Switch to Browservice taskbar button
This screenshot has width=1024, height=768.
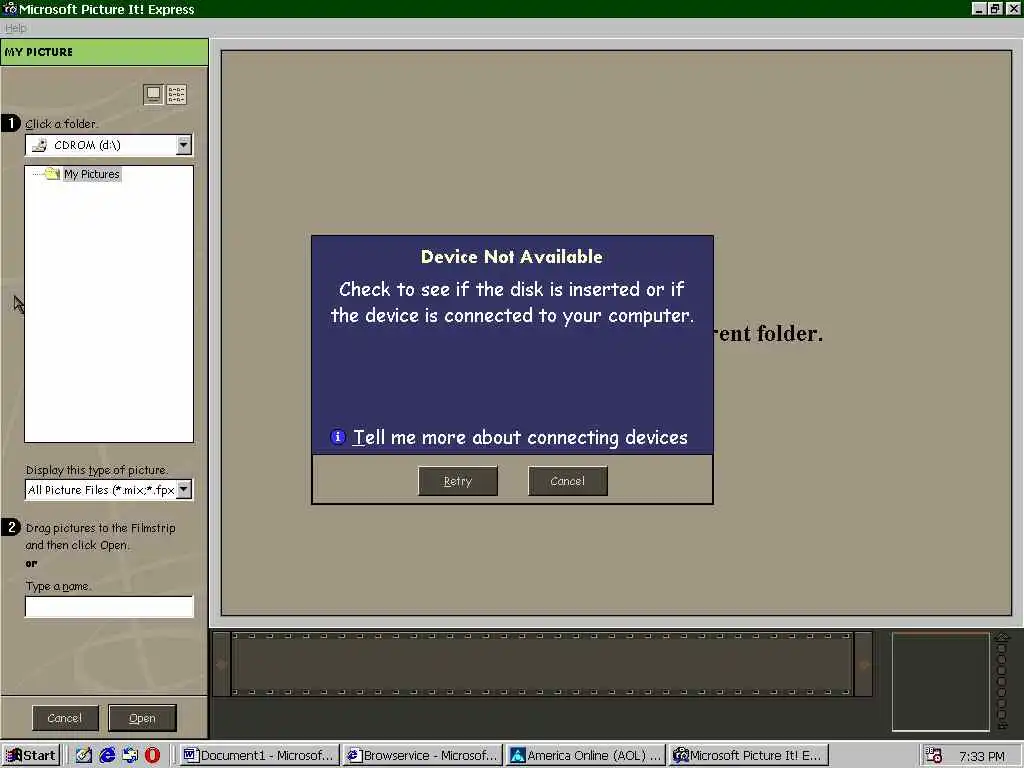(x=423, y=755)
